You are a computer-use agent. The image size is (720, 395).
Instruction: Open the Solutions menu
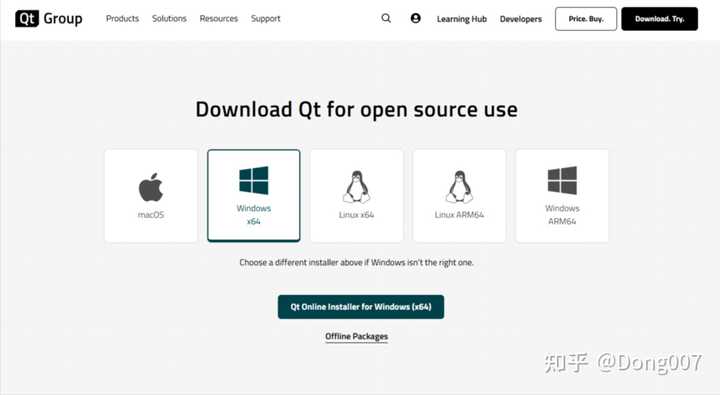pyautogui.click(x=169, y=18)
